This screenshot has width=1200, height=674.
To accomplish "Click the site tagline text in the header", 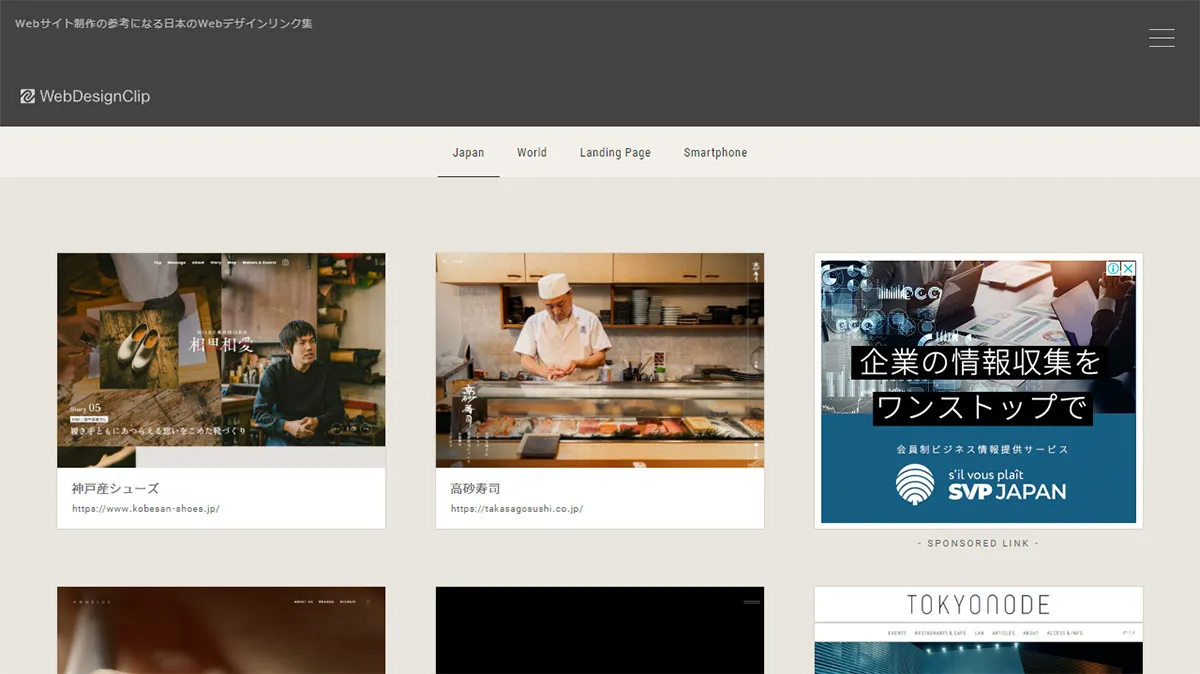I will (x=162, y=22).
